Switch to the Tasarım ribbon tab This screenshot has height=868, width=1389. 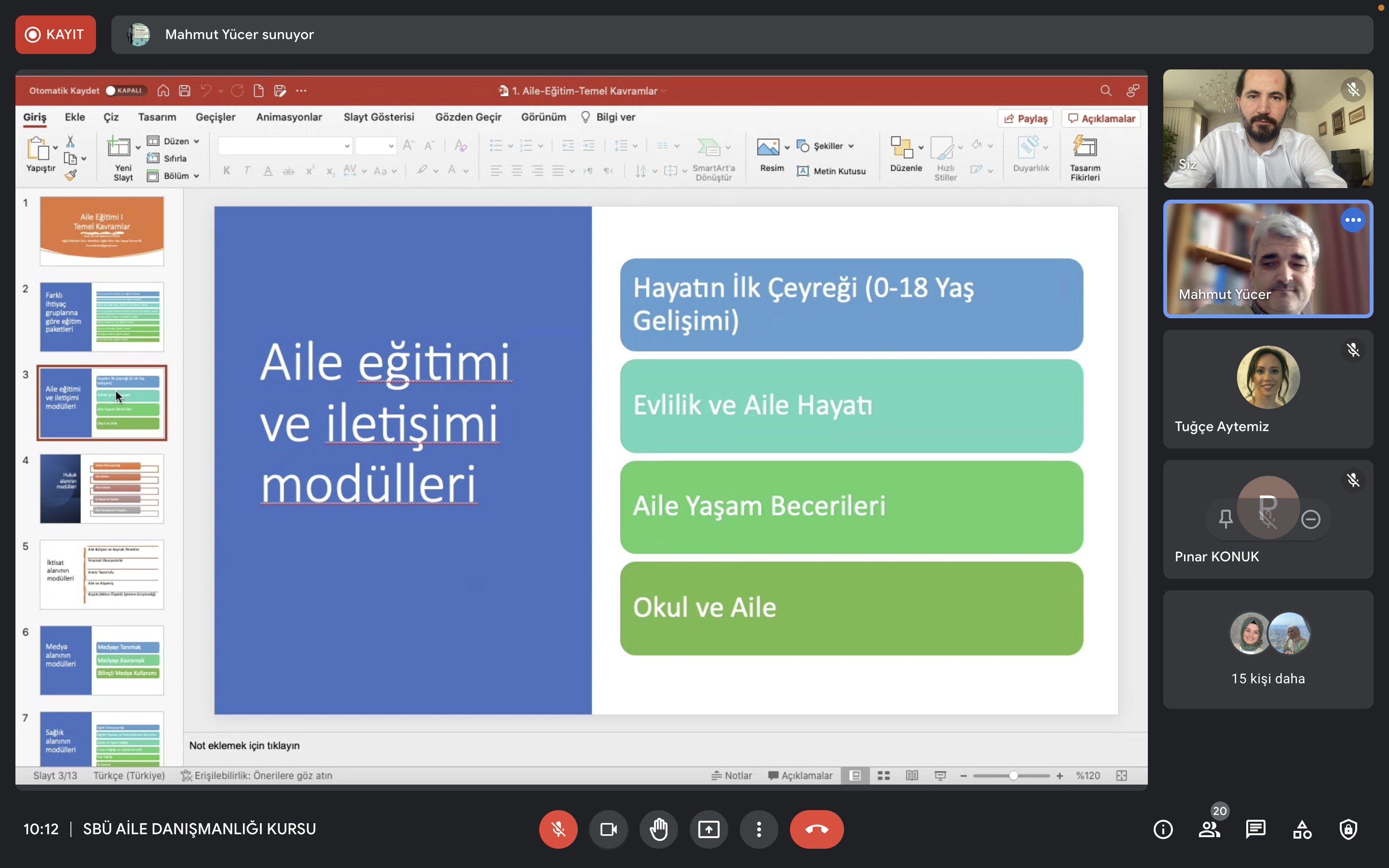coord(157,117)
